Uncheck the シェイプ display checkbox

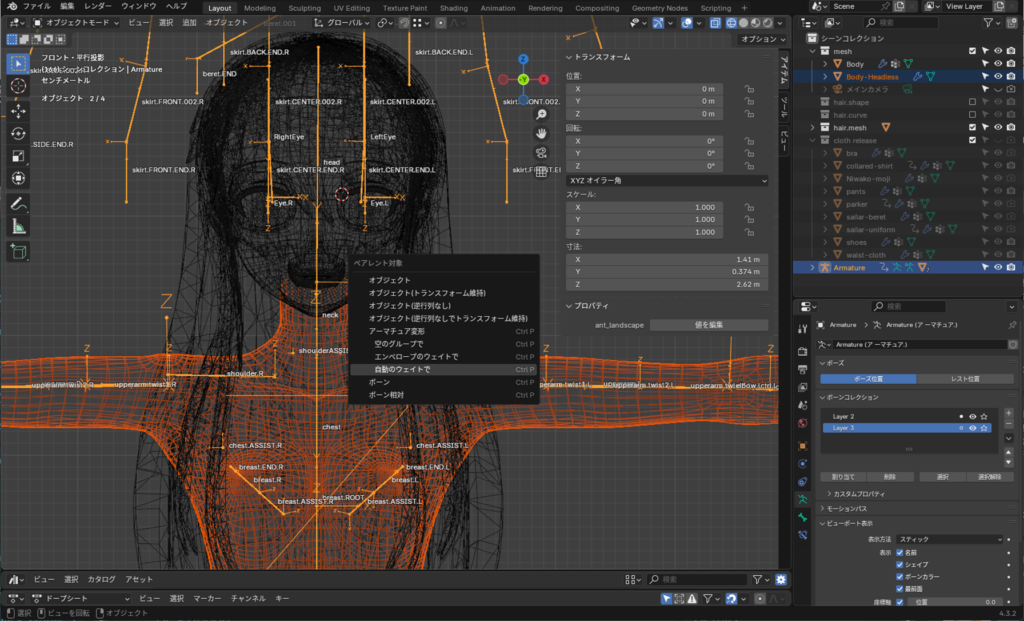pyautogui.click(x=900, y=564)
